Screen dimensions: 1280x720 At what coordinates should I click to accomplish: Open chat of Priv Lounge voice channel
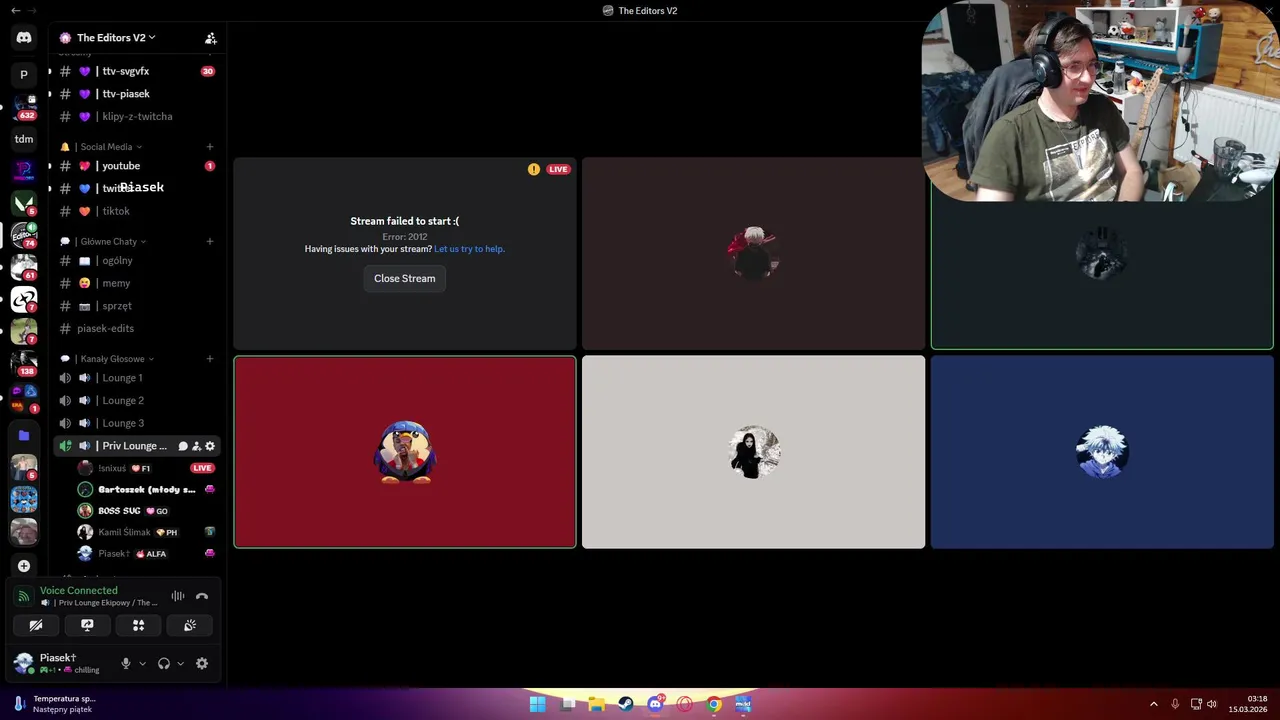183,446
